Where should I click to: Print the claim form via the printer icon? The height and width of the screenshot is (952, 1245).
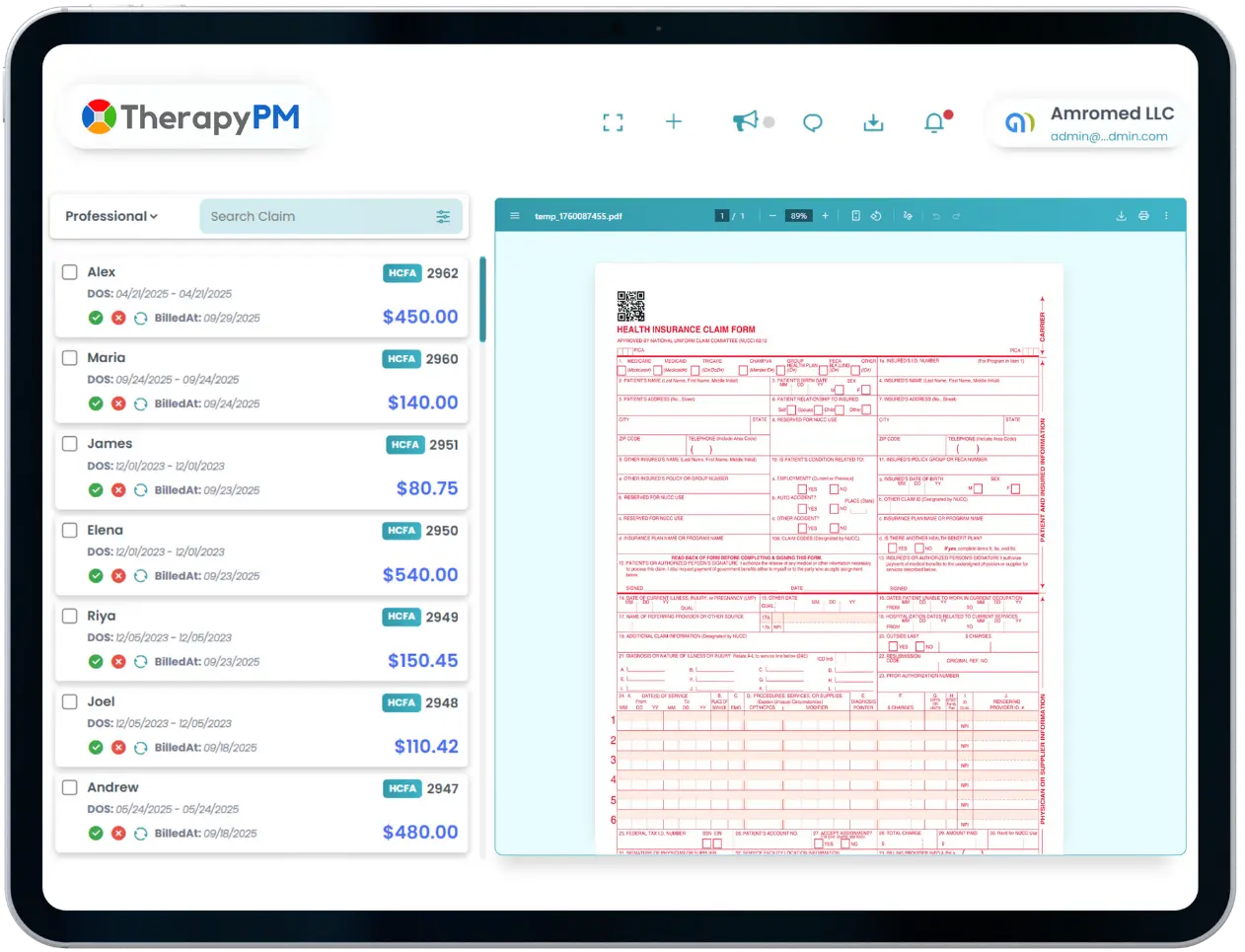[x=1144, y=214]
